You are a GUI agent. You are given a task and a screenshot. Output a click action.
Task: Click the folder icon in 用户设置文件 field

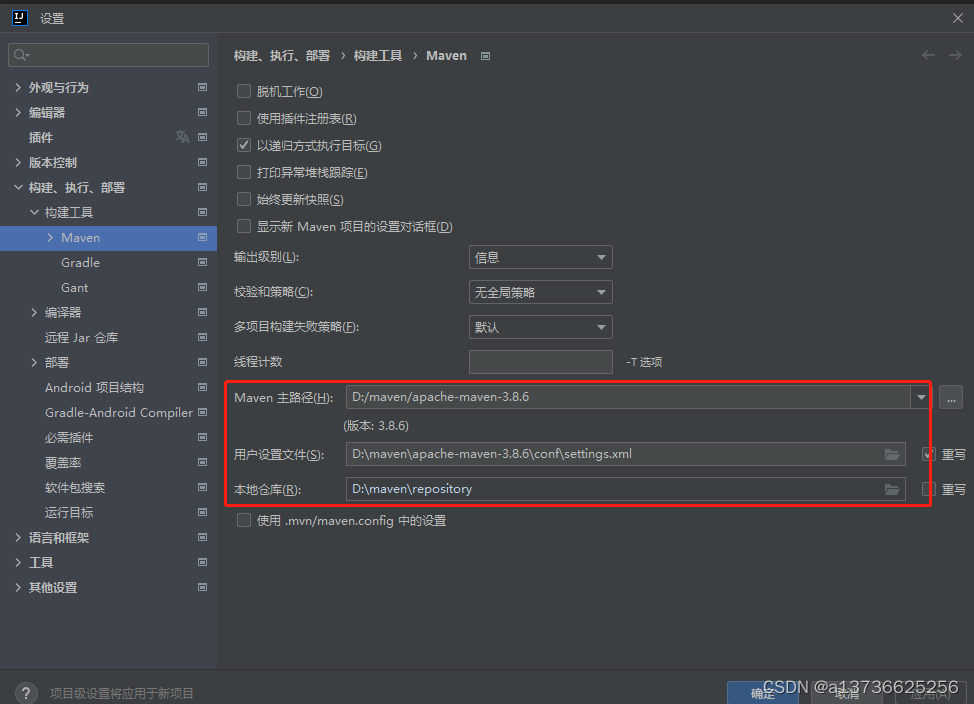click(892, 454)
